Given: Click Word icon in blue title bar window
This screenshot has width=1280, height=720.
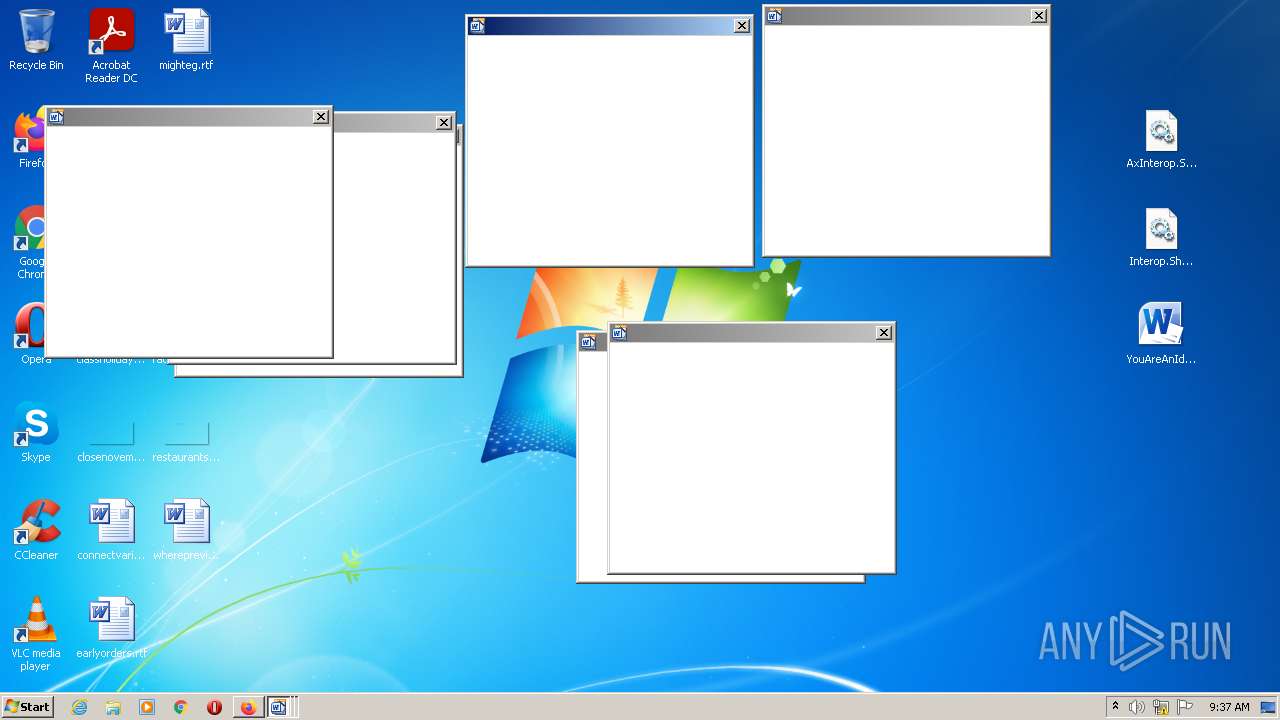Looking at the screenshot, I should (478, 26).
